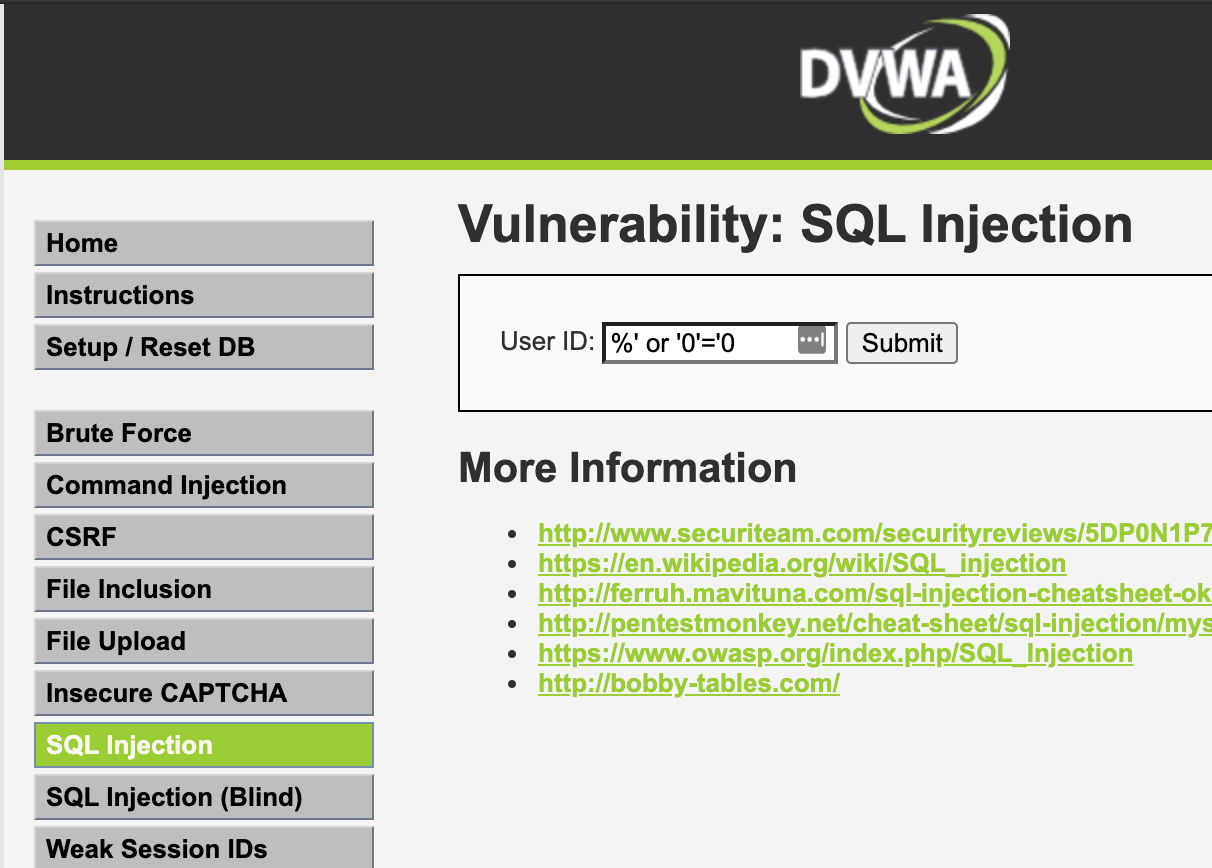
Task: Open Weak Session IDs page
Action: 204,848
